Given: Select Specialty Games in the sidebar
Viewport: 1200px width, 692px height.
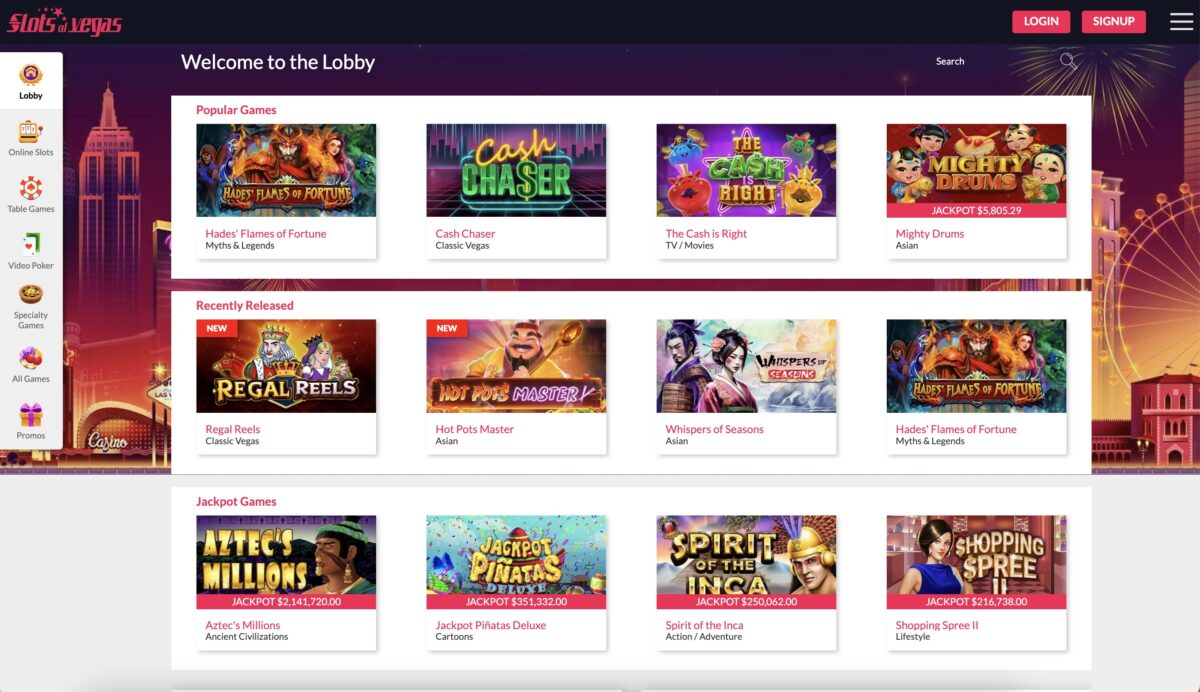Looking at the screenshot, I should (x=31, y=295).
